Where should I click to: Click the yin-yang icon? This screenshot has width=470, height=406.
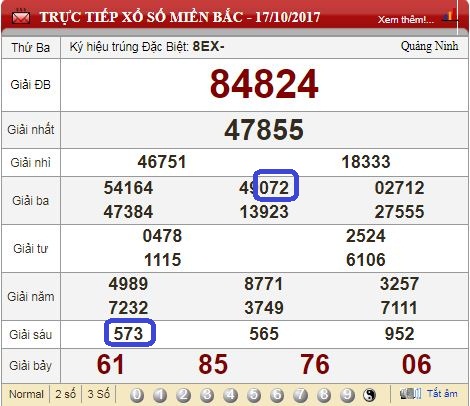(369, 395)
